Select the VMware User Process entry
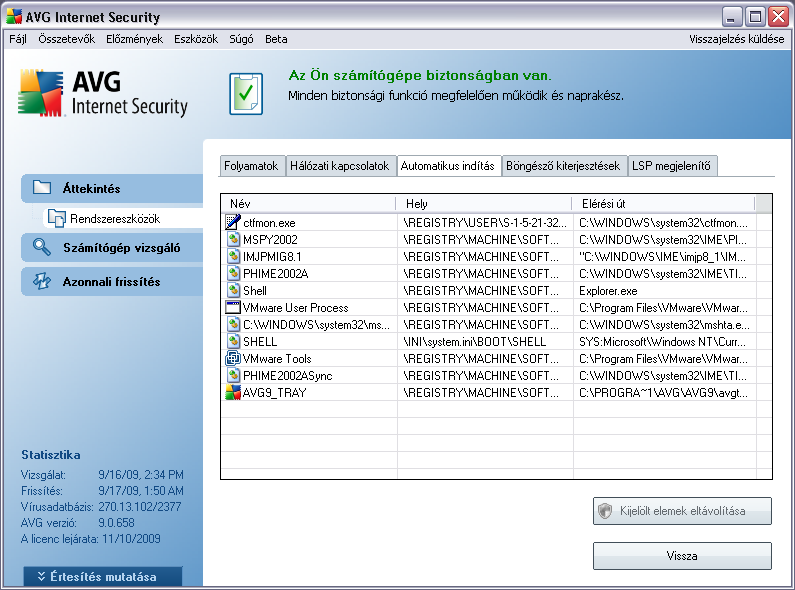 click(x=296, y=308)
